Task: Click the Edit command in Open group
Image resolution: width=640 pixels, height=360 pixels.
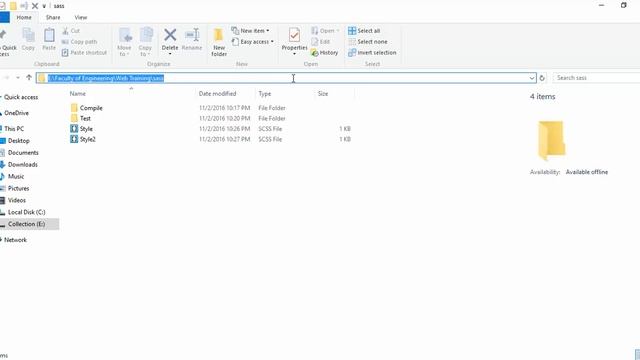Action: tap(321, 42)
